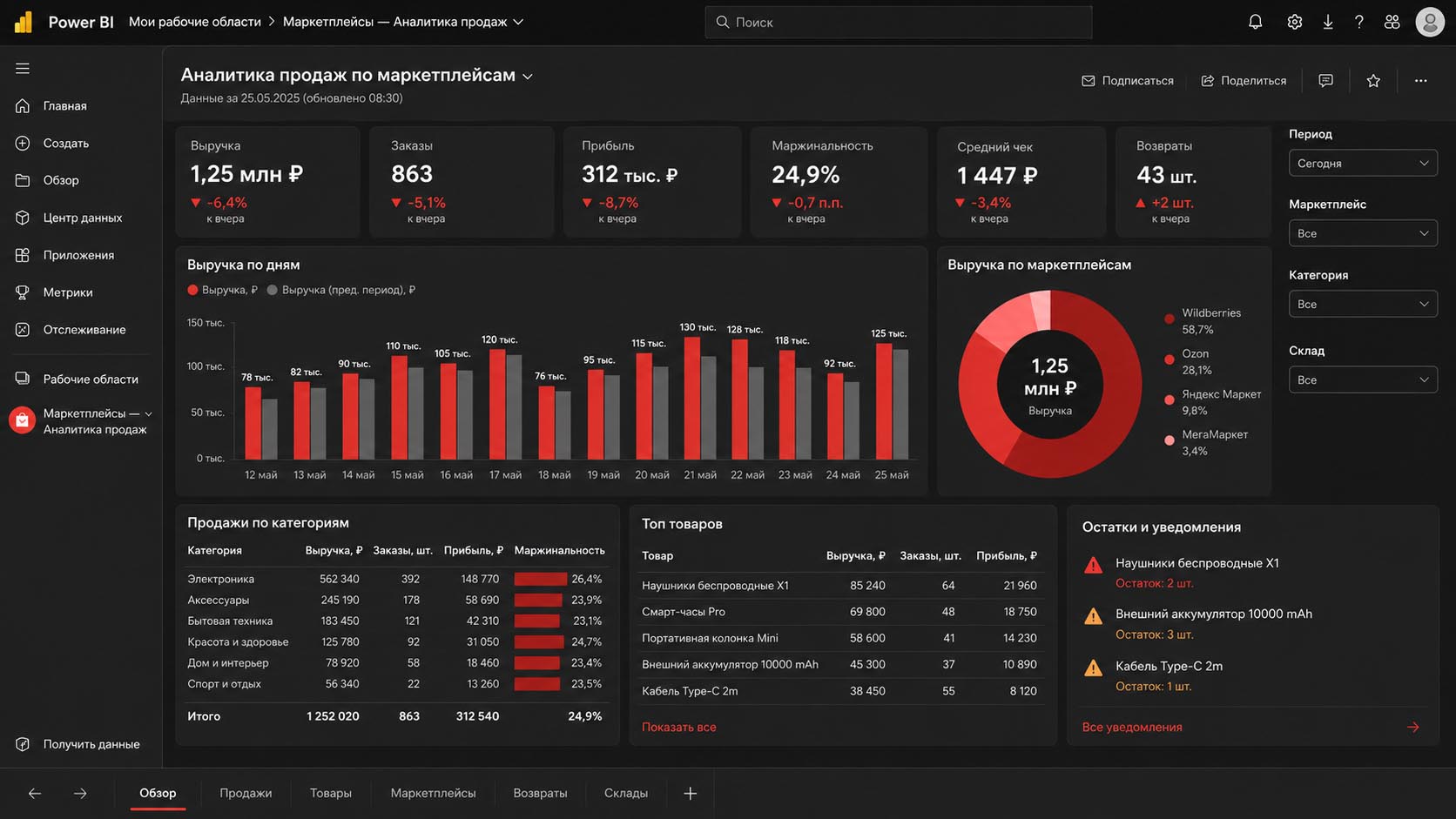The image size is (1456, 819).
Task: Click Электроника margin bar 26,4%
Action: coord(541,579)
